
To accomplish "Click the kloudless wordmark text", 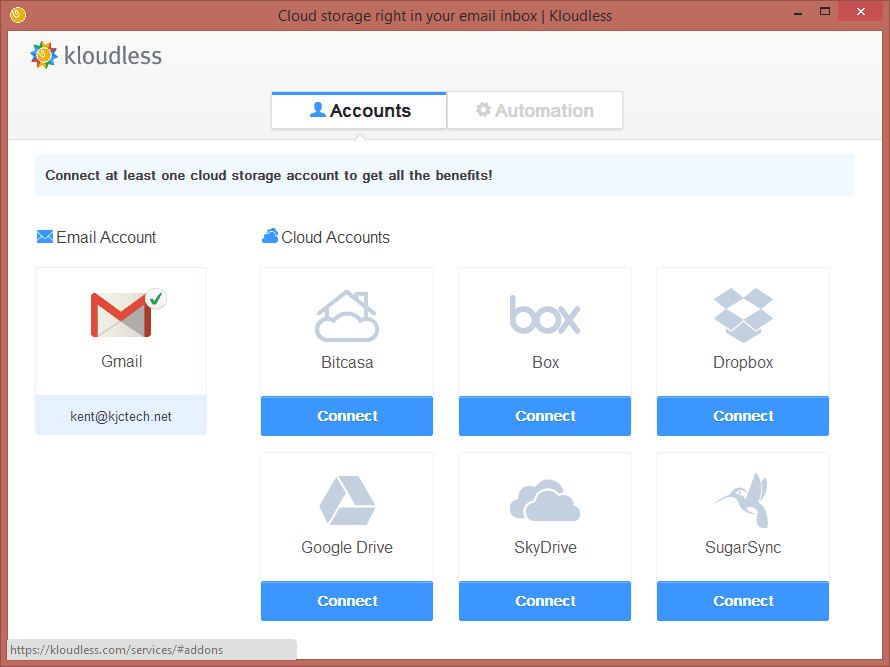I will pos(113,56).
